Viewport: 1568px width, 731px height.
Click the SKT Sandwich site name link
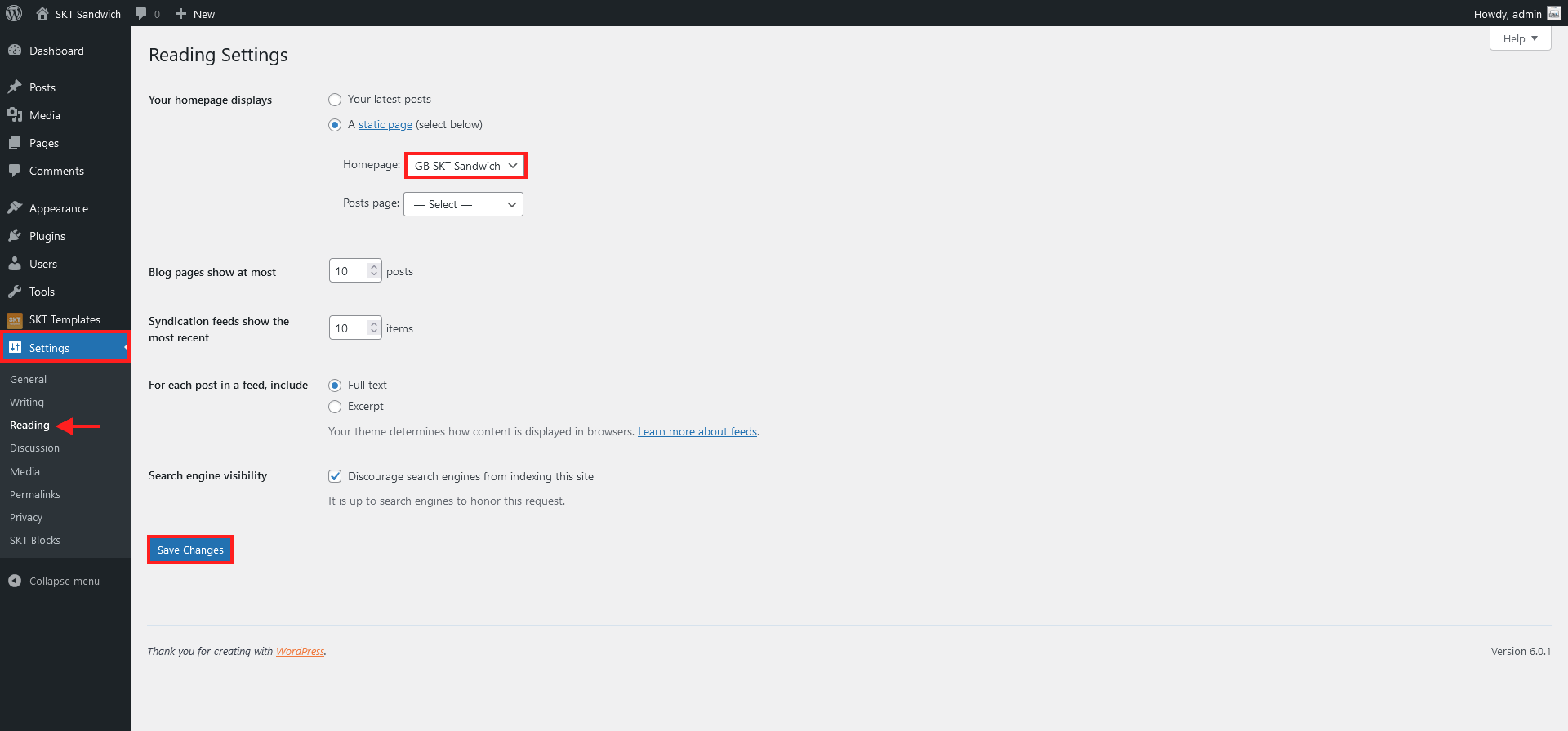[87, 14]
